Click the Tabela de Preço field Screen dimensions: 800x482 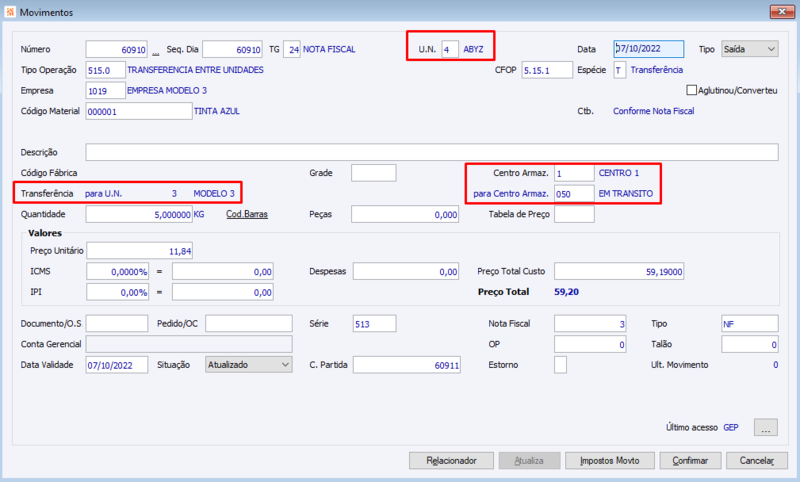574,214
